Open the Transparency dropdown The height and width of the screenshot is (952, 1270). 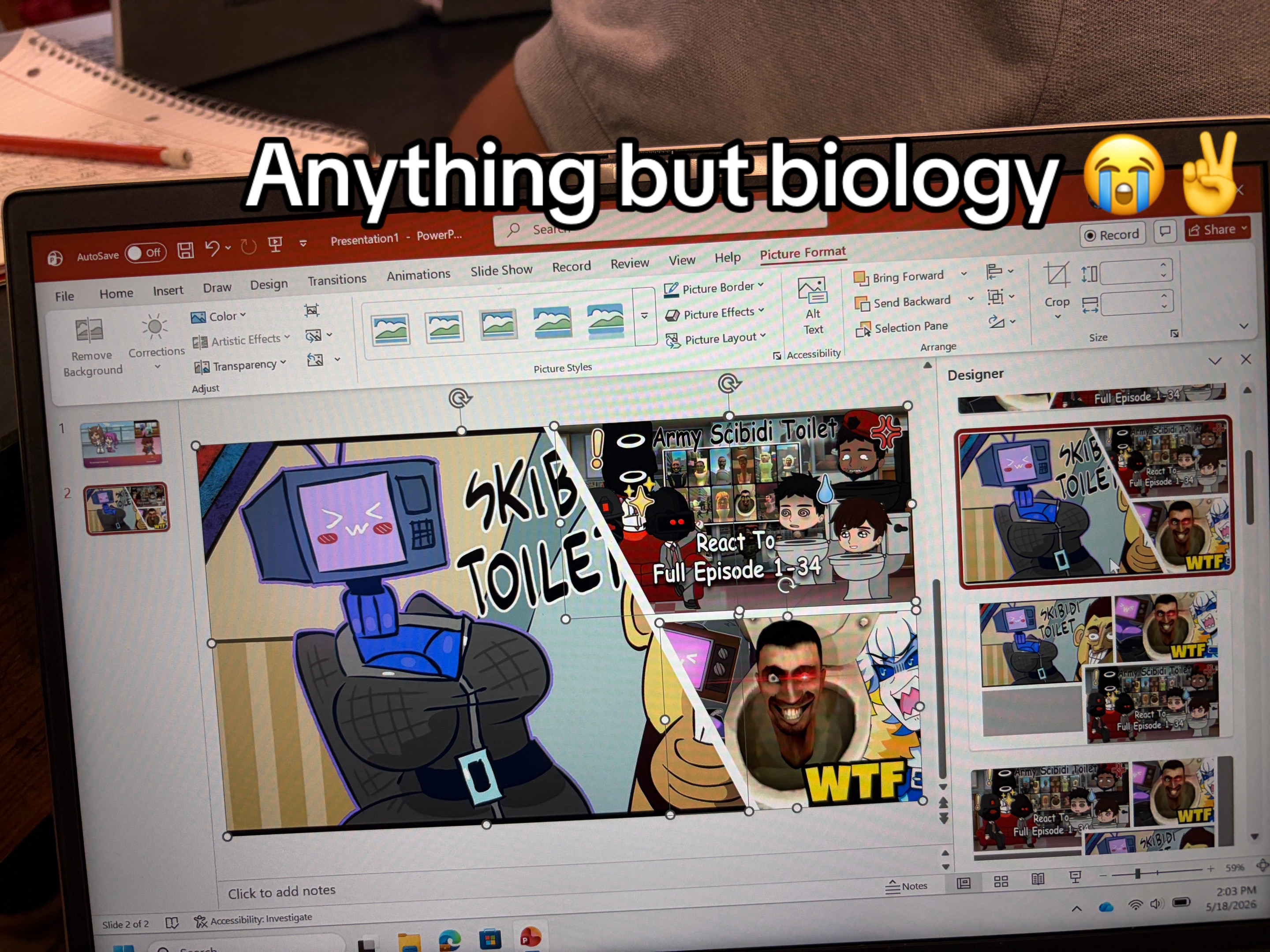tap(240, 365)
